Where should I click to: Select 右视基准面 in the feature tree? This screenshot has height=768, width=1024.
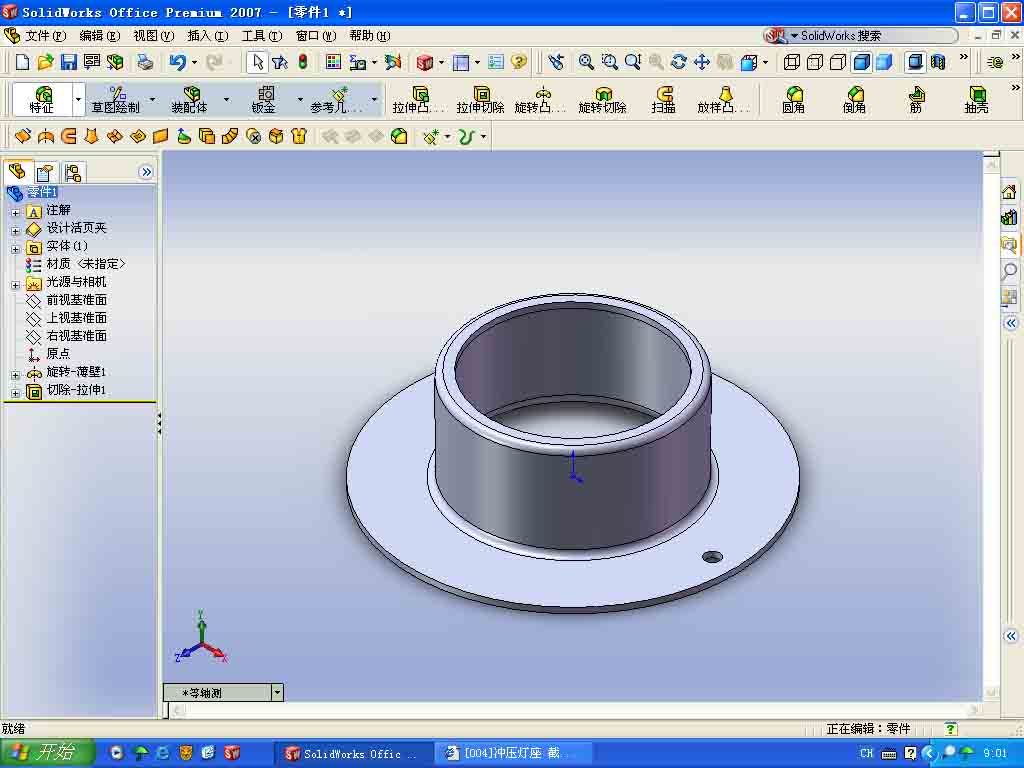coord(76,336)
